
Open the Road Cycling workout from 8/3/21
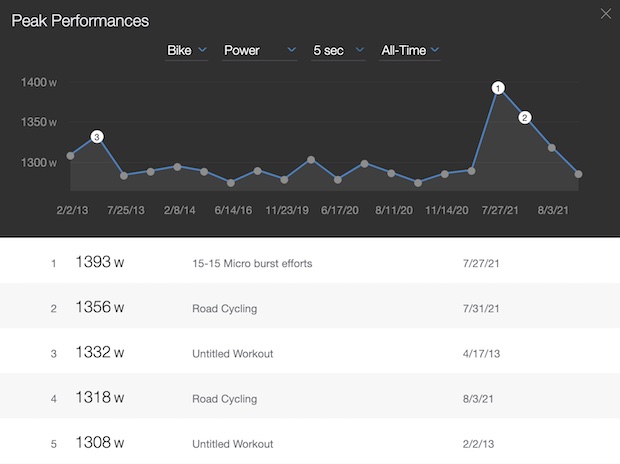tap(224, 398)
